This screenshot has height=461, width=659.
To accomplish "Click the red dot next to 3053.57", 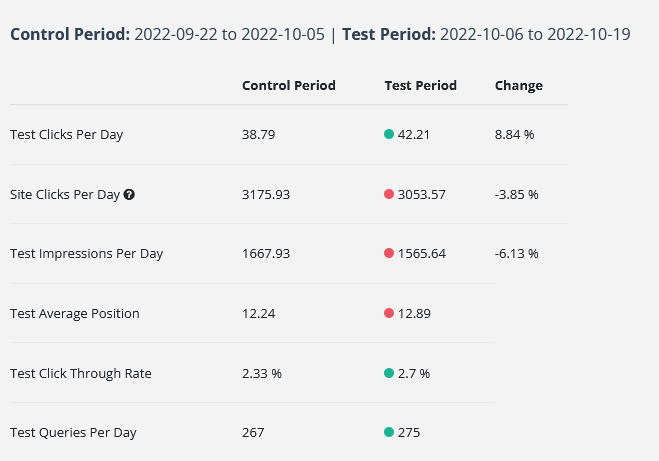I will click(x=389, y=194).
